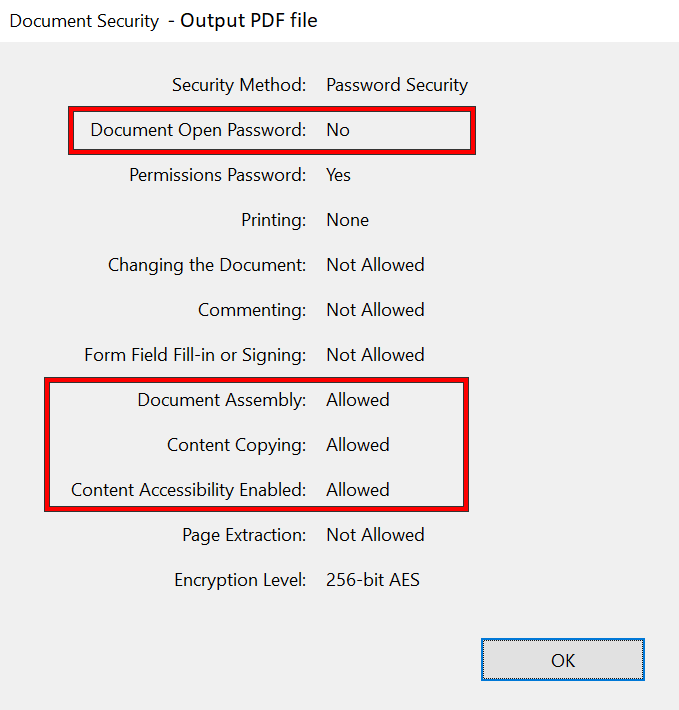Screen dimensions: 679x710
Task: Click the Commenting label
Action: click(x=252, y=310)
